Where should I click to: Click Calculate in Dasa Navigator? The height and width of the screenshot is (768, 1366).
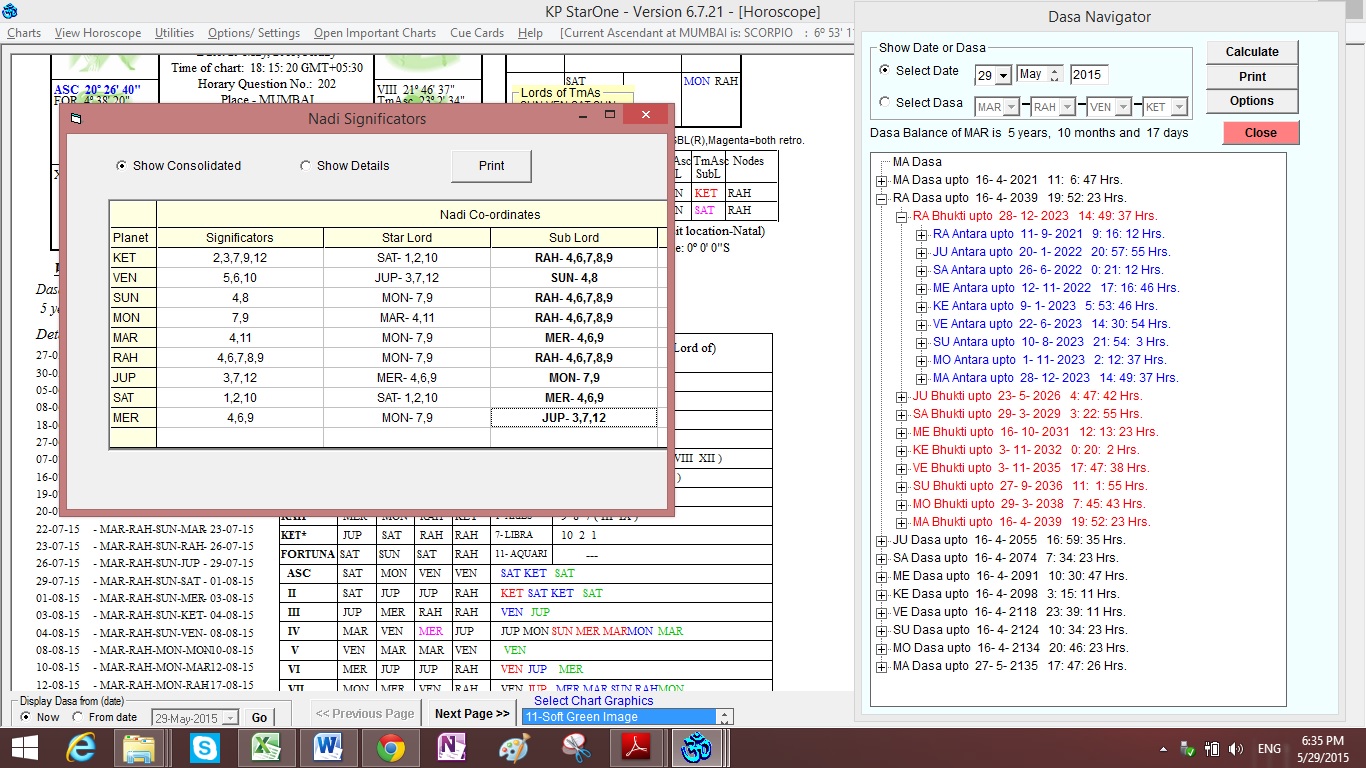(1252, 52)
